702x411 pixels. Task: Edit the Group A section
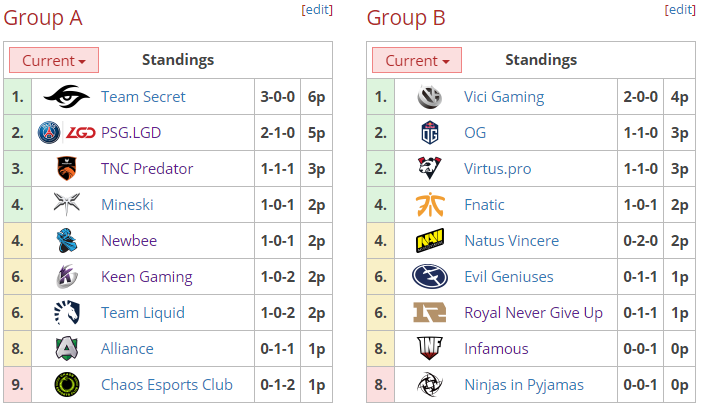coord(317,9)
